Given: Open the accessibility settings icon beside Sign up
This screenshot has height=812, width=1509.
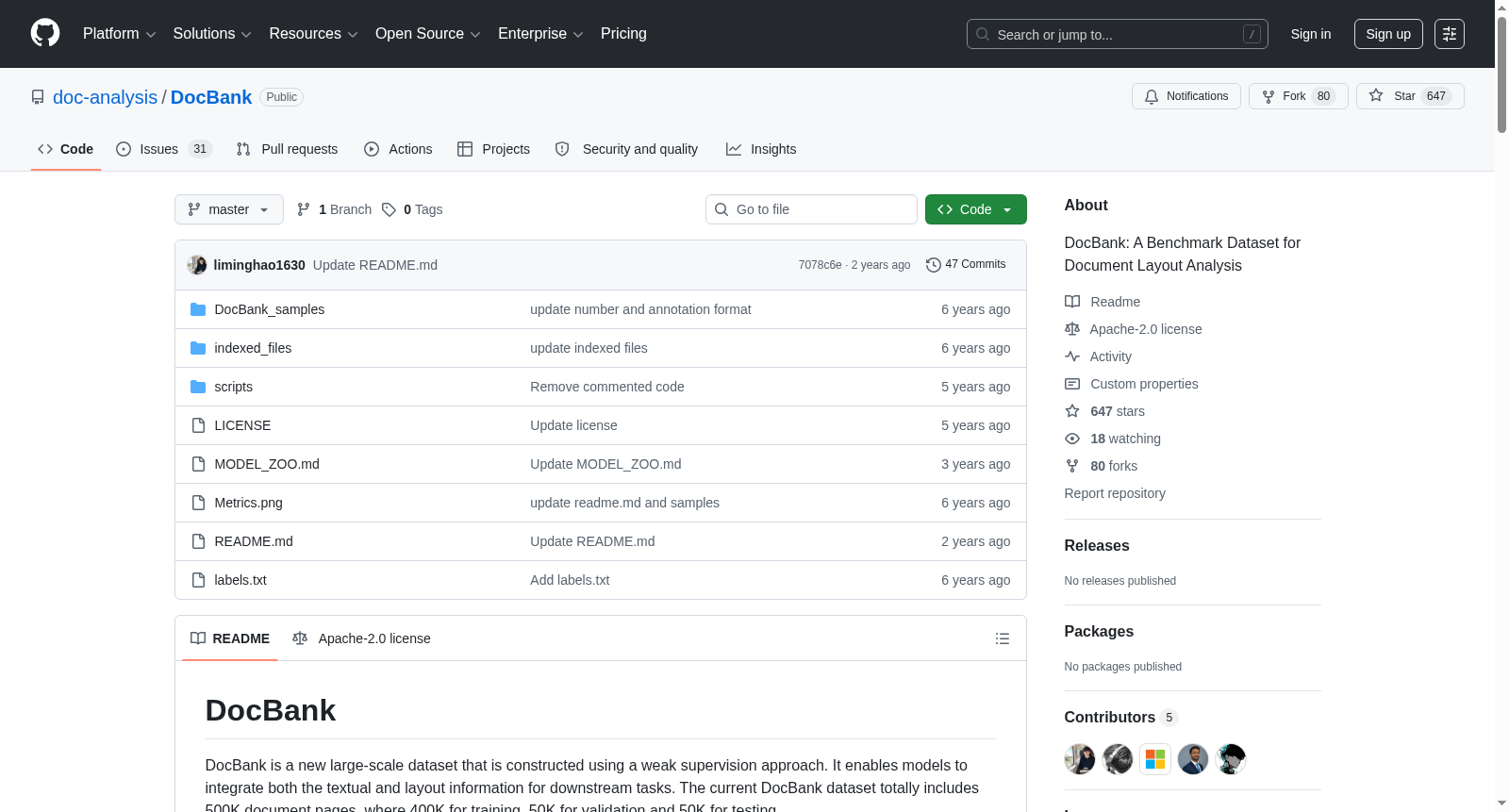Looking at the screenshot, I should point(1450,34).
